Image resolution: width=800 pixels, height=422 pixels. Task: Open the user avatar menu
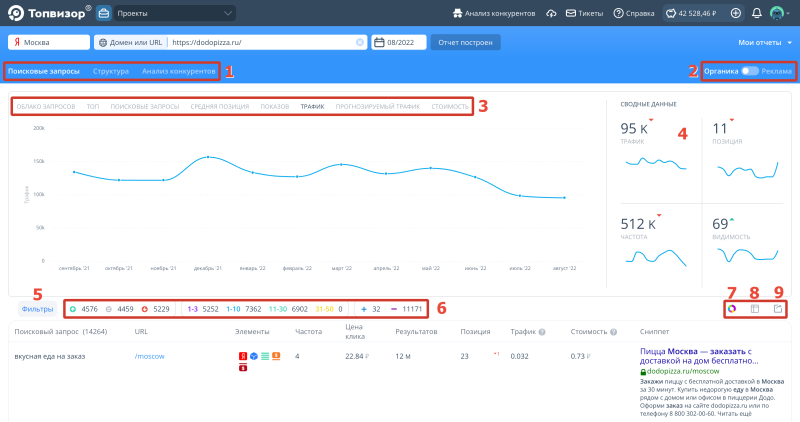[x=778, y=14]
